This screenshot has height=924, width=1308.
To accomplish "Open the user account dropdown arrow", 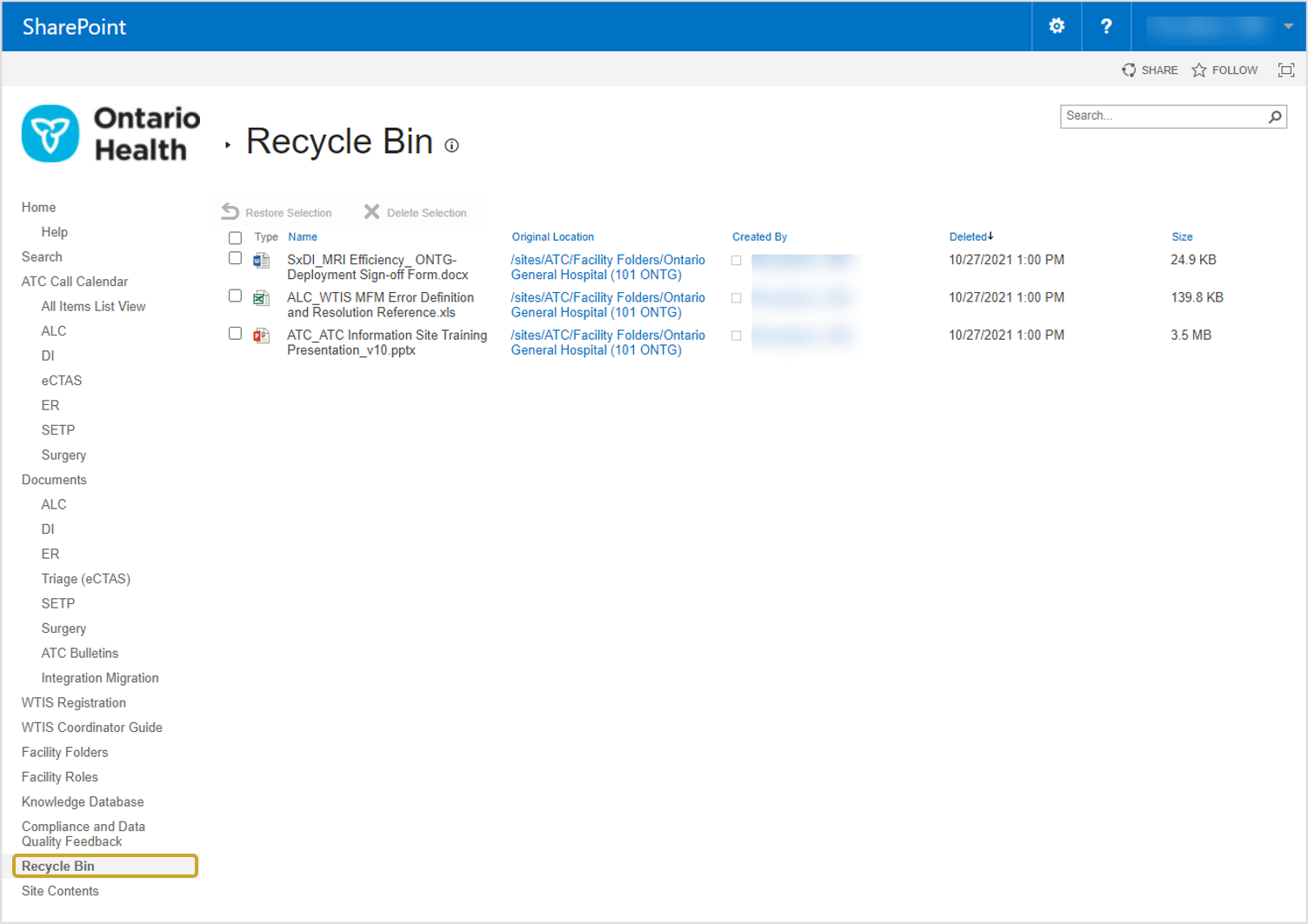I will tap(1288, 27).
